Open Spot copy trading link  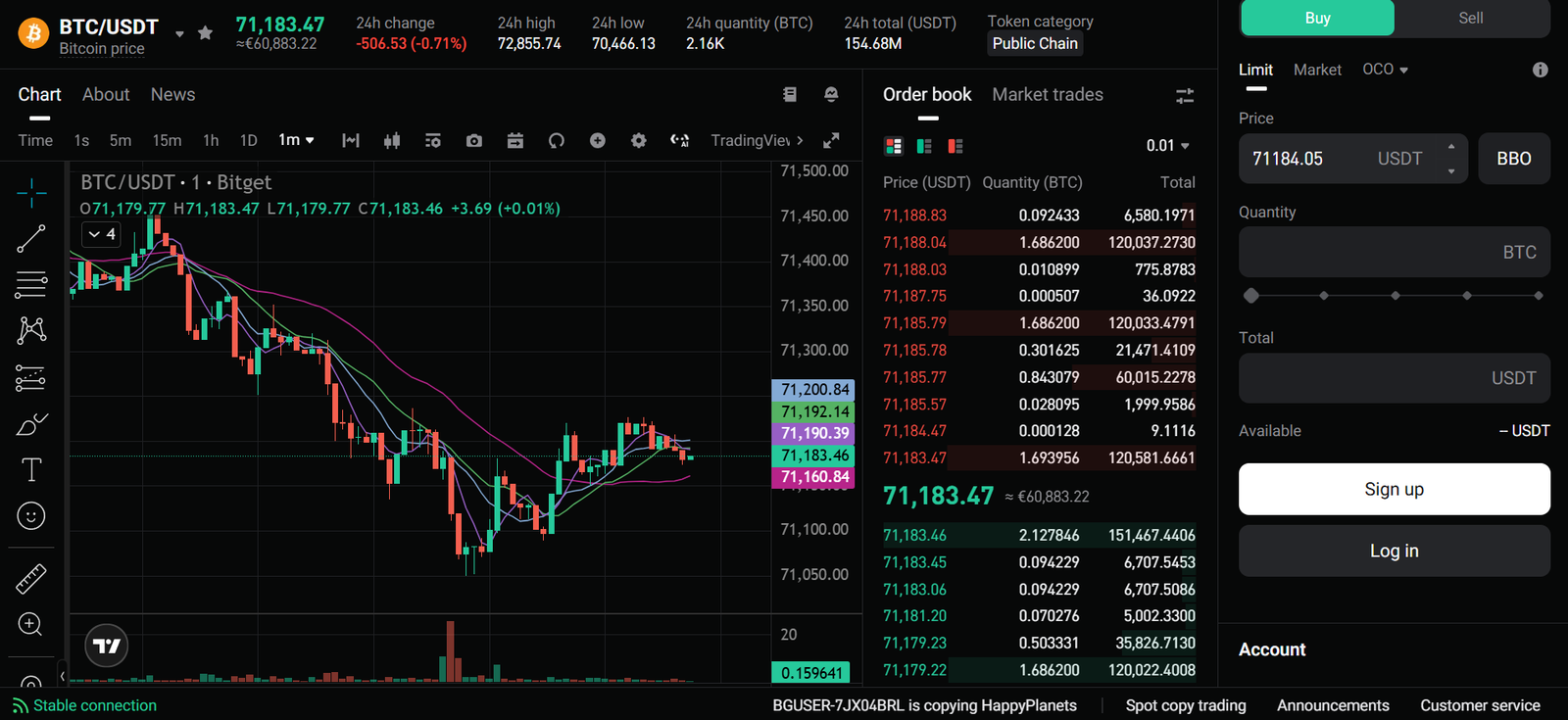[1186, 705]
